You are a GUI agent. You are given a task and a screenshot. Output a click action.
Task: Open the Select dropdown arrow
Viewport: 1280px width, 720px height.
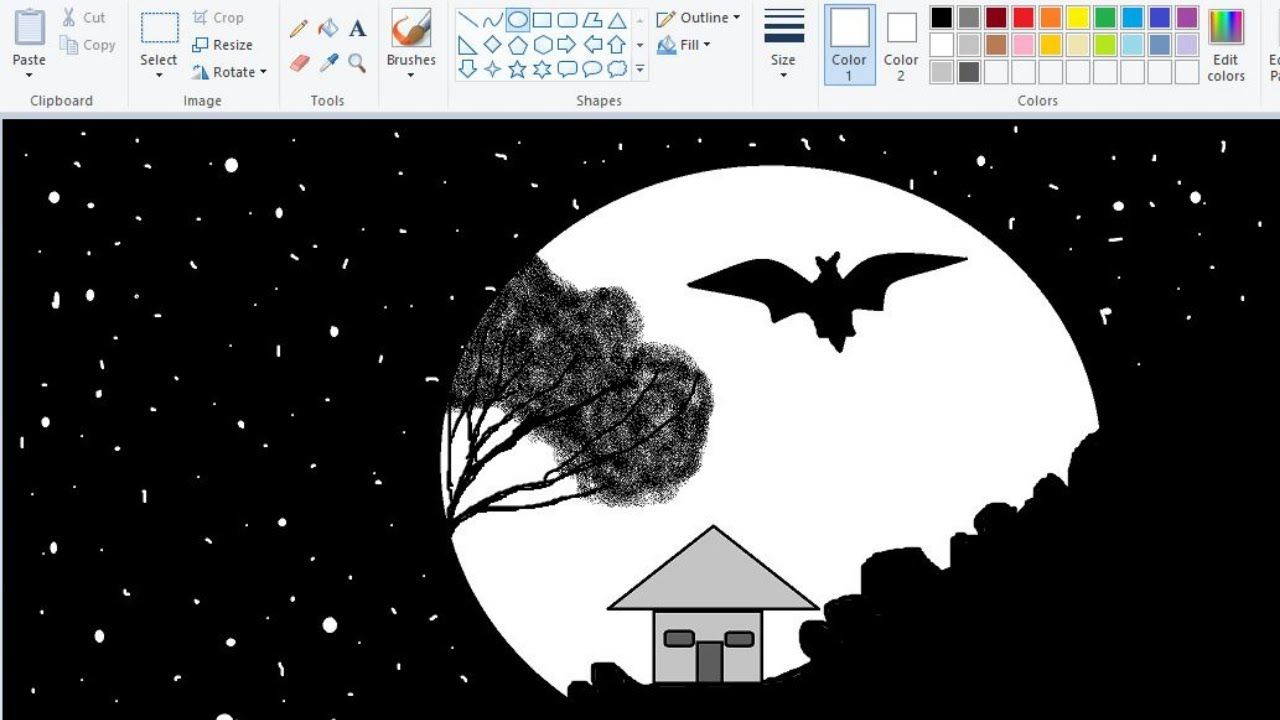click(x=159, y=75)
